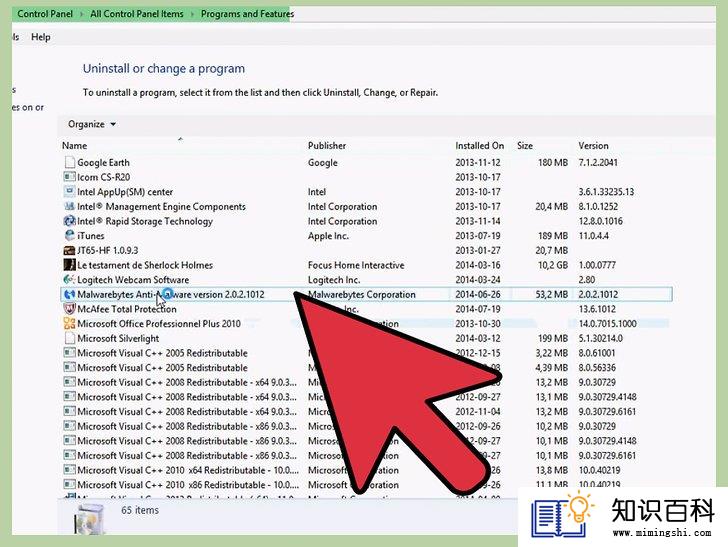Click the JT65-HF 1.0.9.3 icon

[x=70, y=250]
